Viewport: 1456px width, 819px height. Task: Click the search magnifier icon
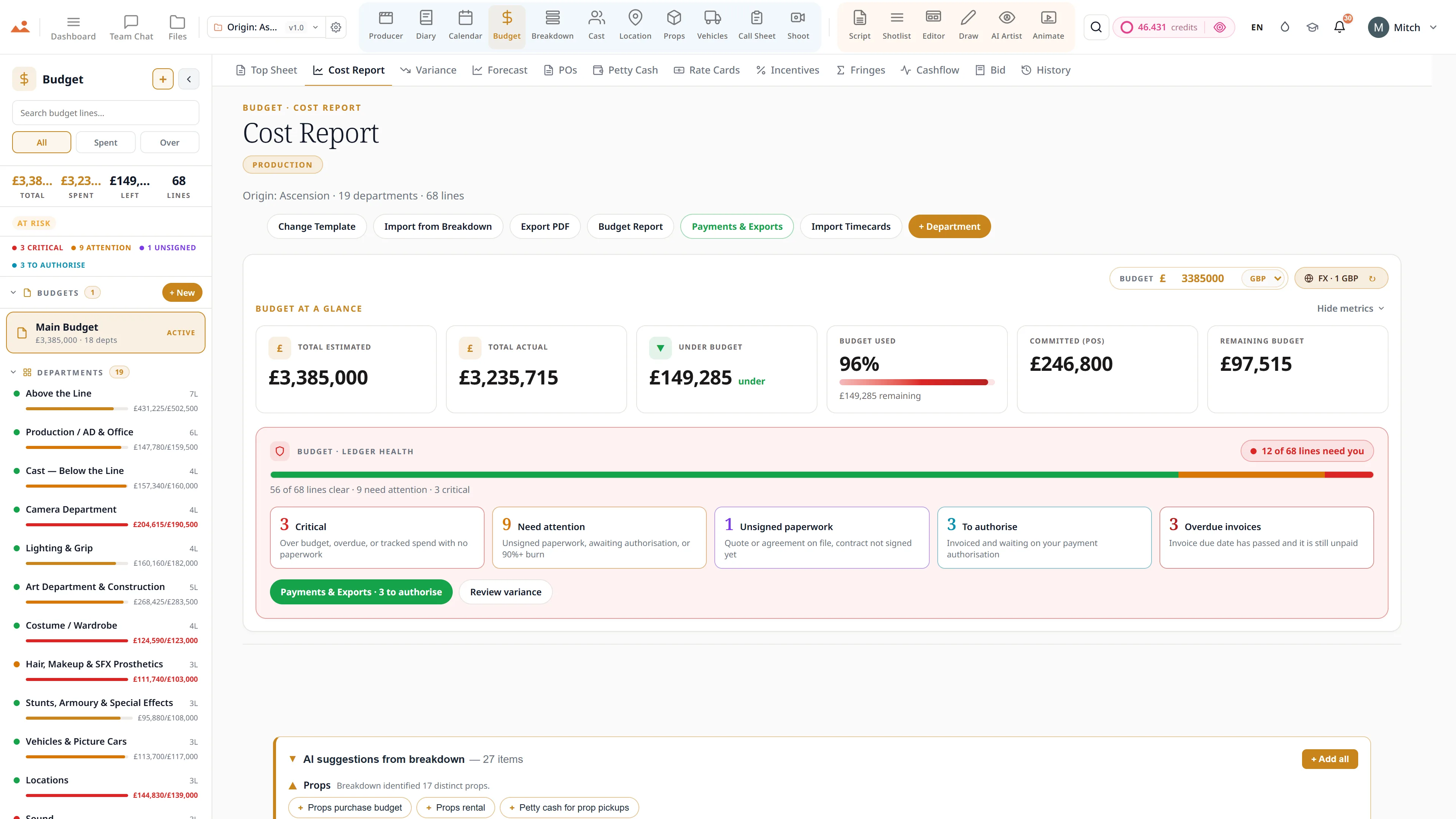[x=1096, y=27]
